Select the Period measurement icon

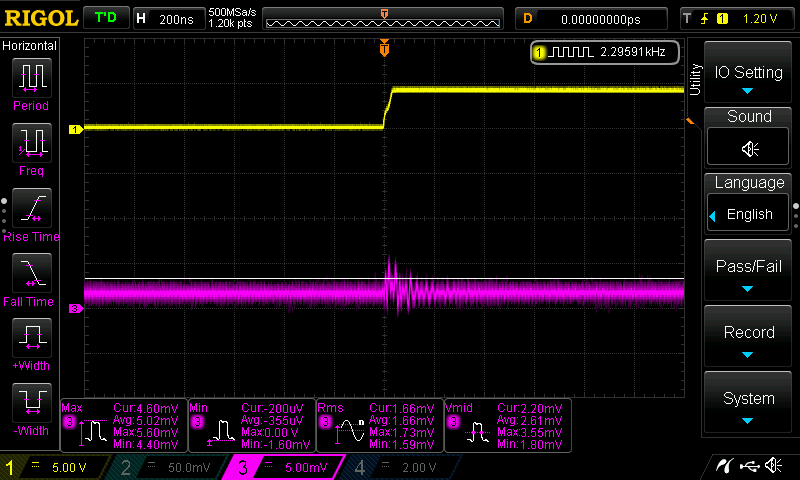pos(30,77)
